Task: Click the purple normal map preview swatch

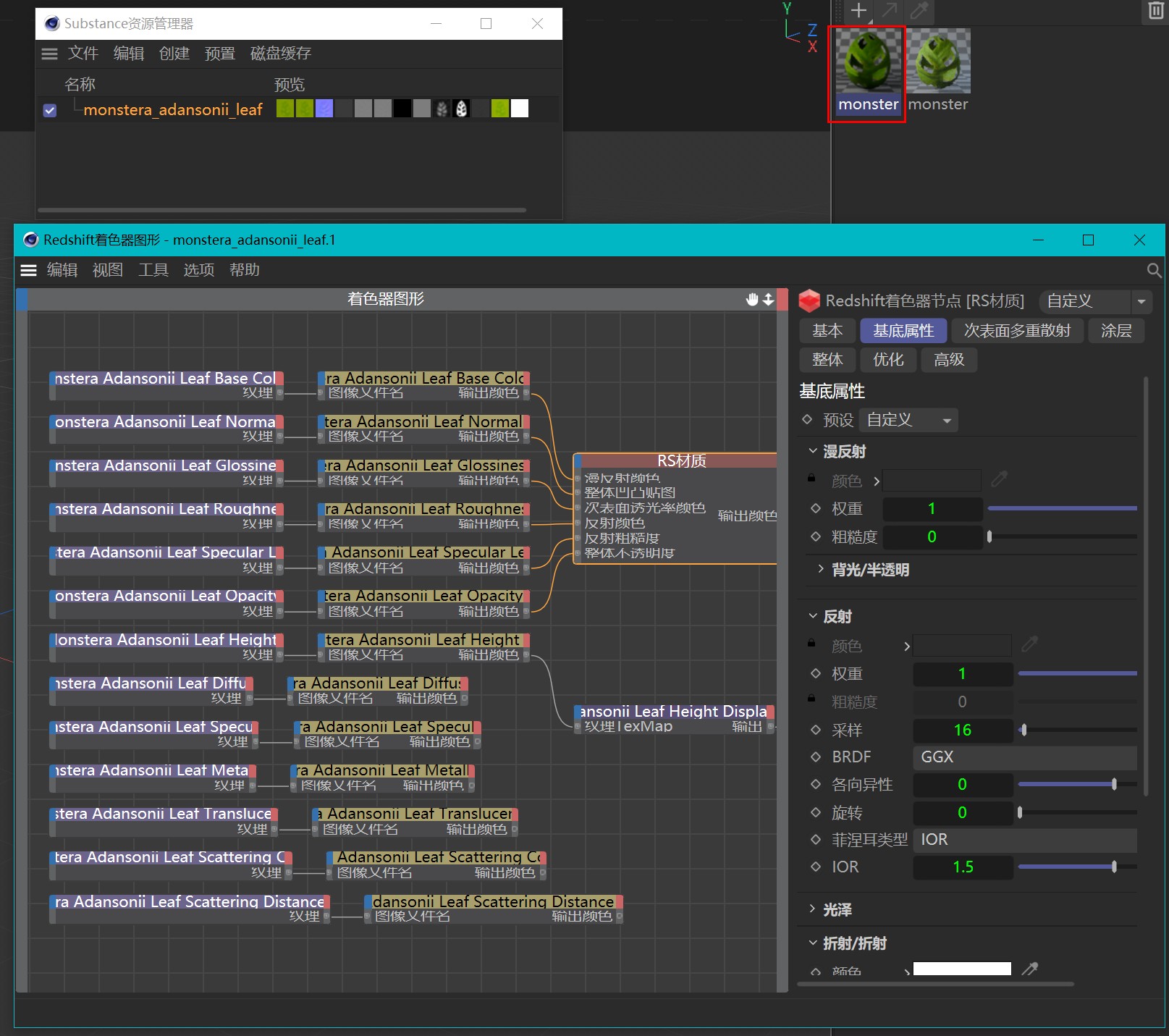Action: [324, 109]
